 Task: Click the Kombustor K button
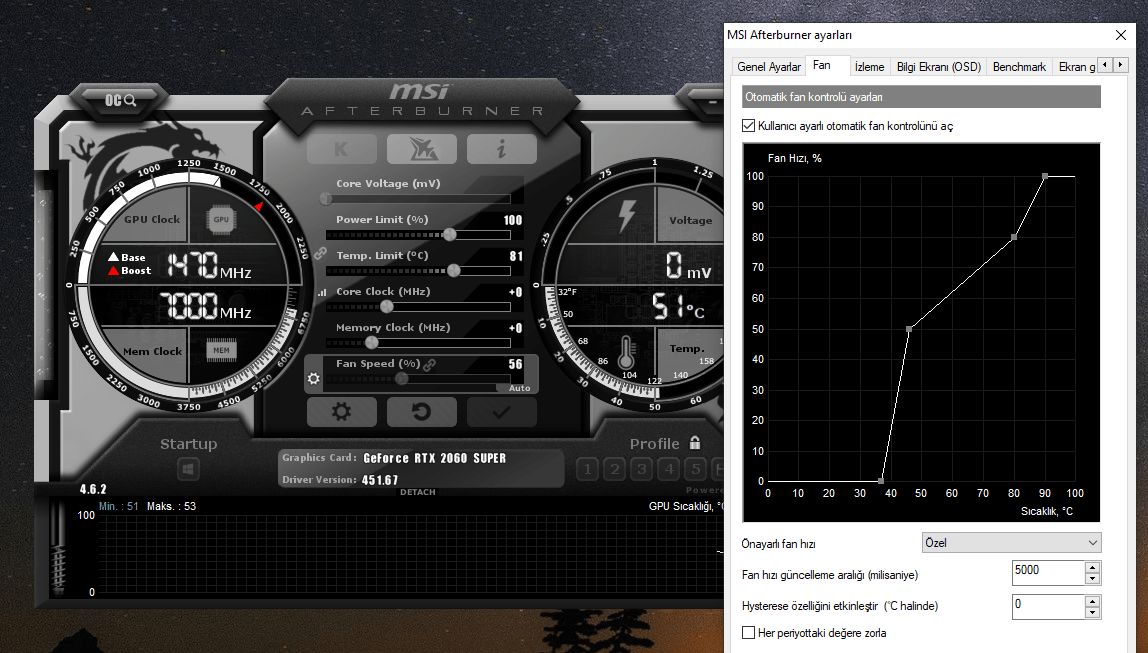[x=342, y=149]
